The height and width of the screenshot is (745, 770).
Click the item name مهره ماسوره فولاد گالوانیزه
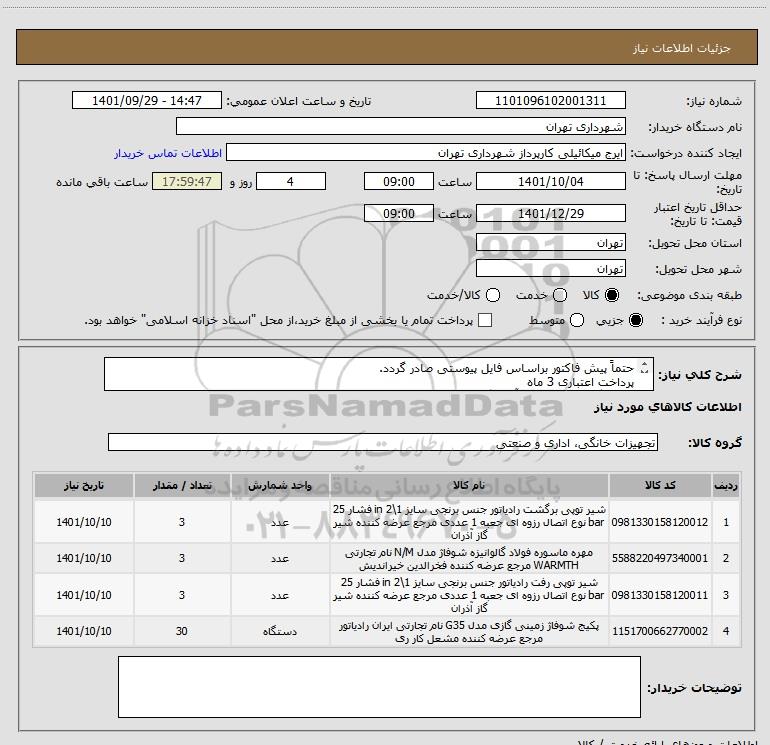click(x=469, y=559)
